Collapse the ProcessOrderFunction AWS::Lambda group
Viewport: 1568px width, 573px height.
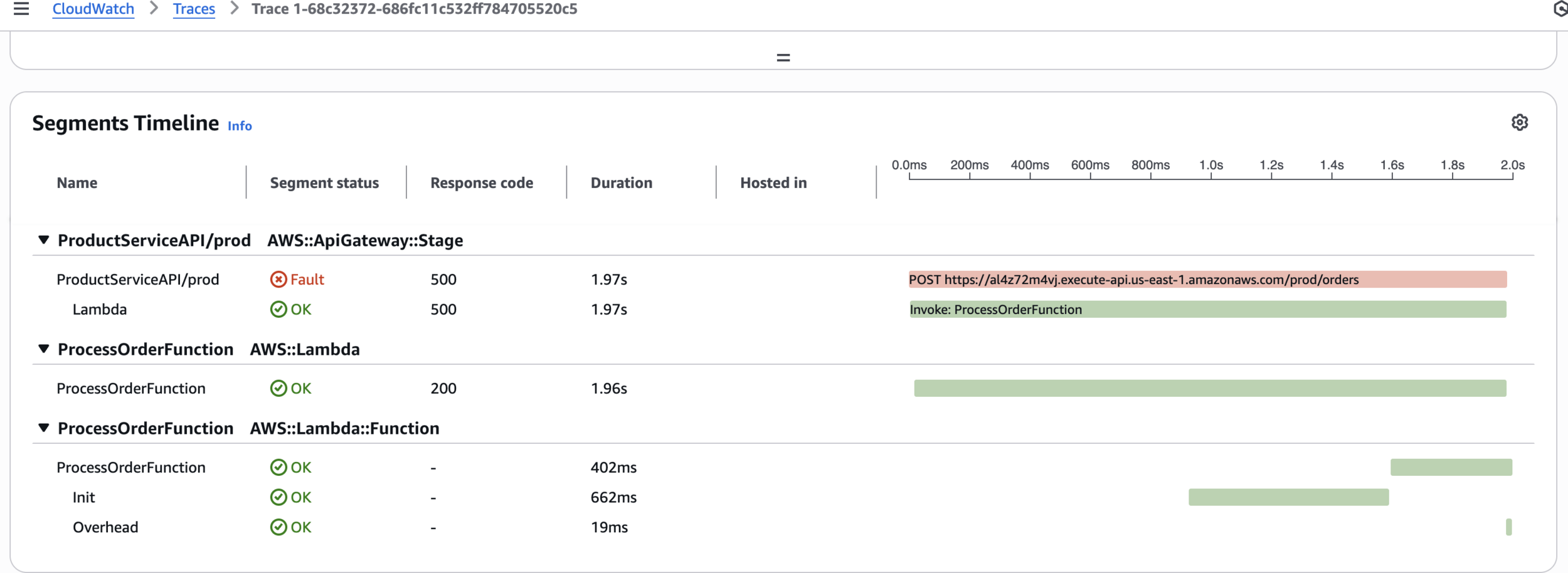pos(43,349)
